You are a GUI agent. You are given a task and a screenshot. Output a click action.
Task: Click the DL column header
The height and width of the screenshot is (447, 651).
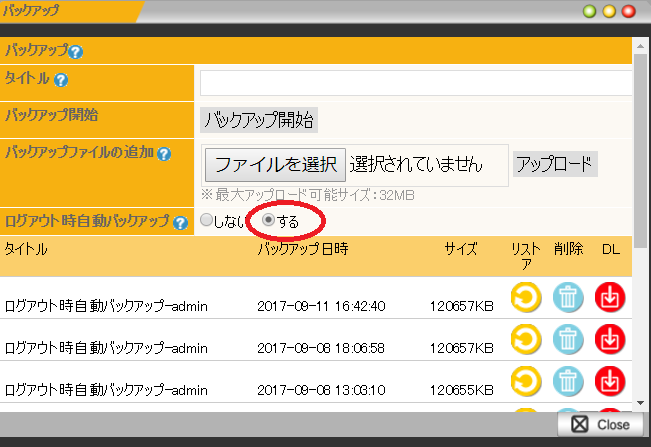pos(611,249)
